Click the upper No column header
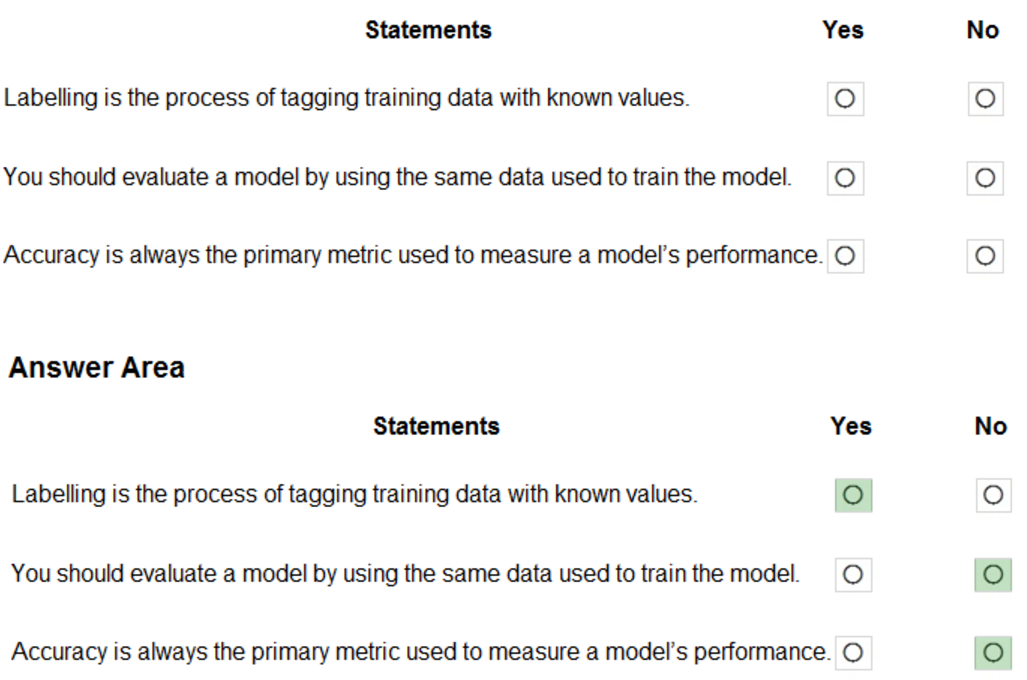This screenshot has width=1027, height=680. pos(983,30)
